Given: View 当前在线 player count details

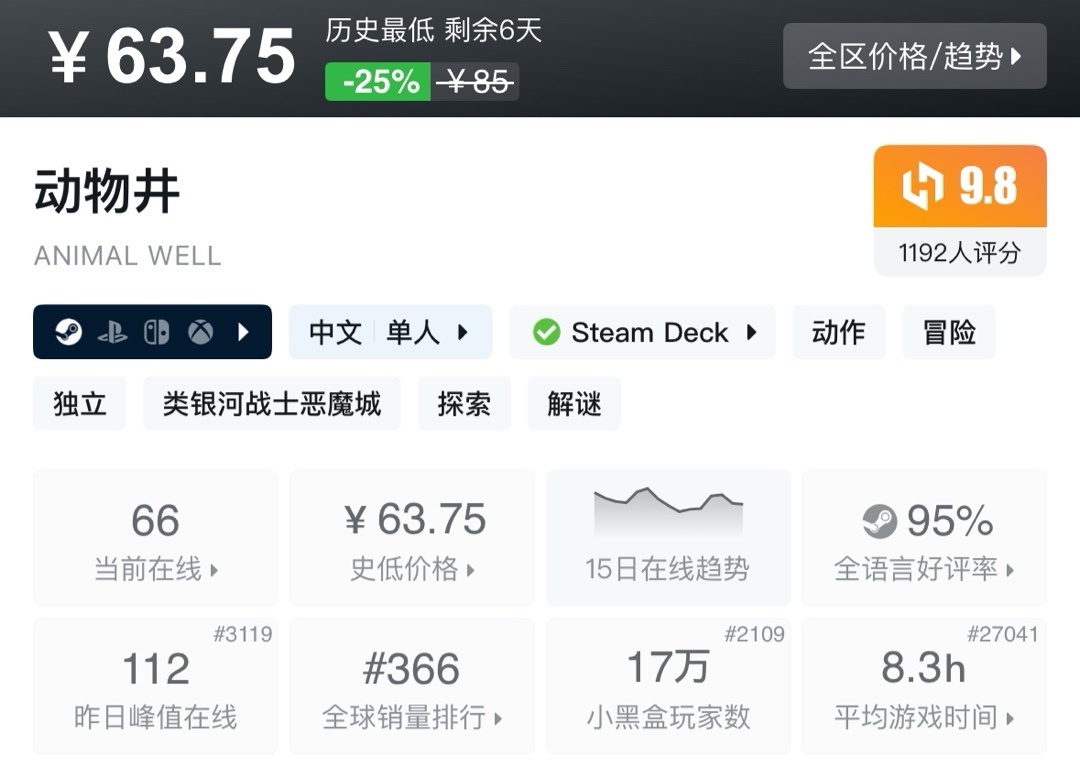Looking at the screenshot, I should (x=156, y=538).
